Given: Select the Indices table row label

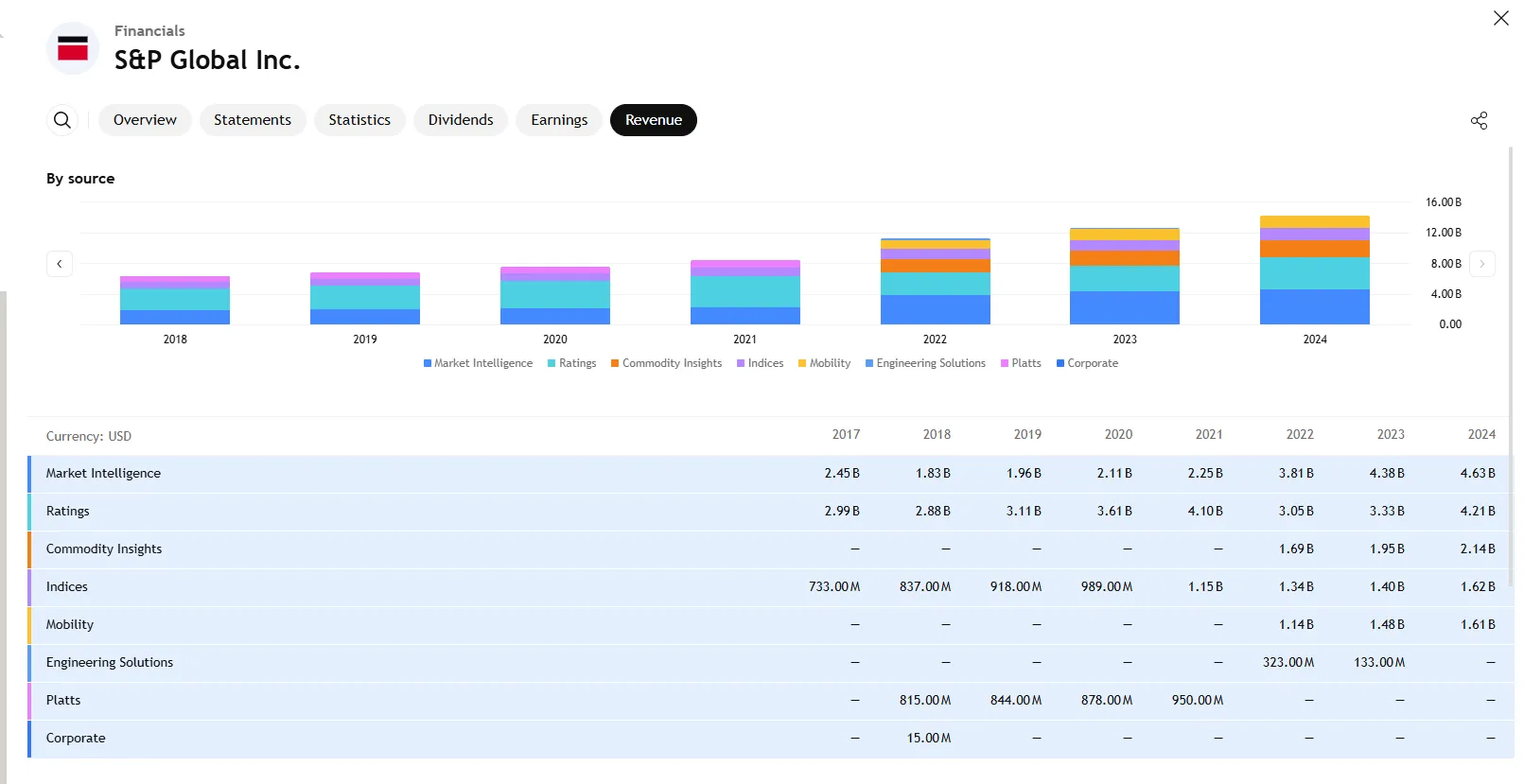Looking at the screenshot, I should click(67, 587).
